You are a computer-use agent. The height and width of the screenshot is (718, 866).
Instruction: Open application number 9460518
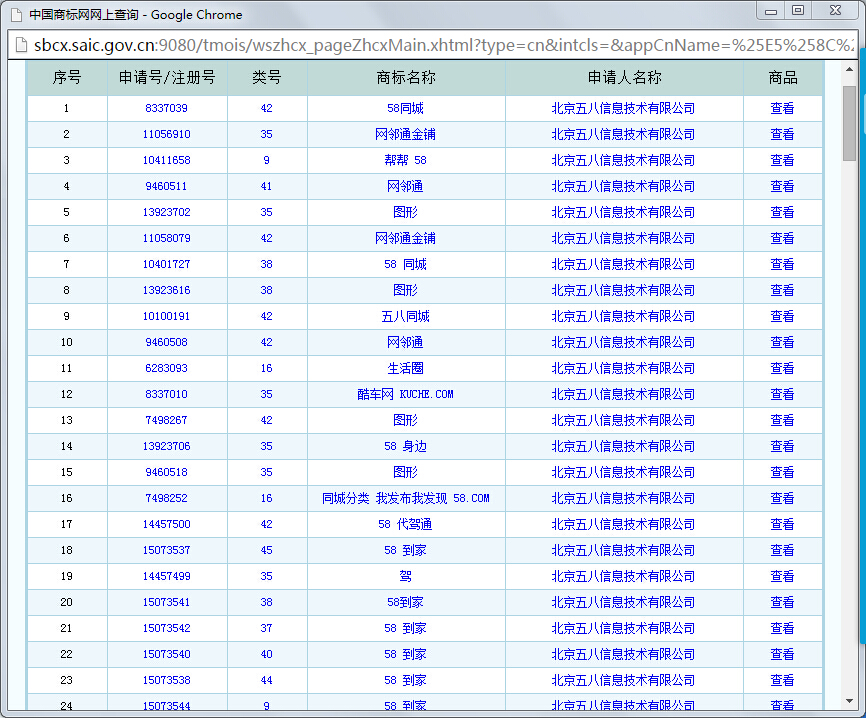(x=166, y=472)
